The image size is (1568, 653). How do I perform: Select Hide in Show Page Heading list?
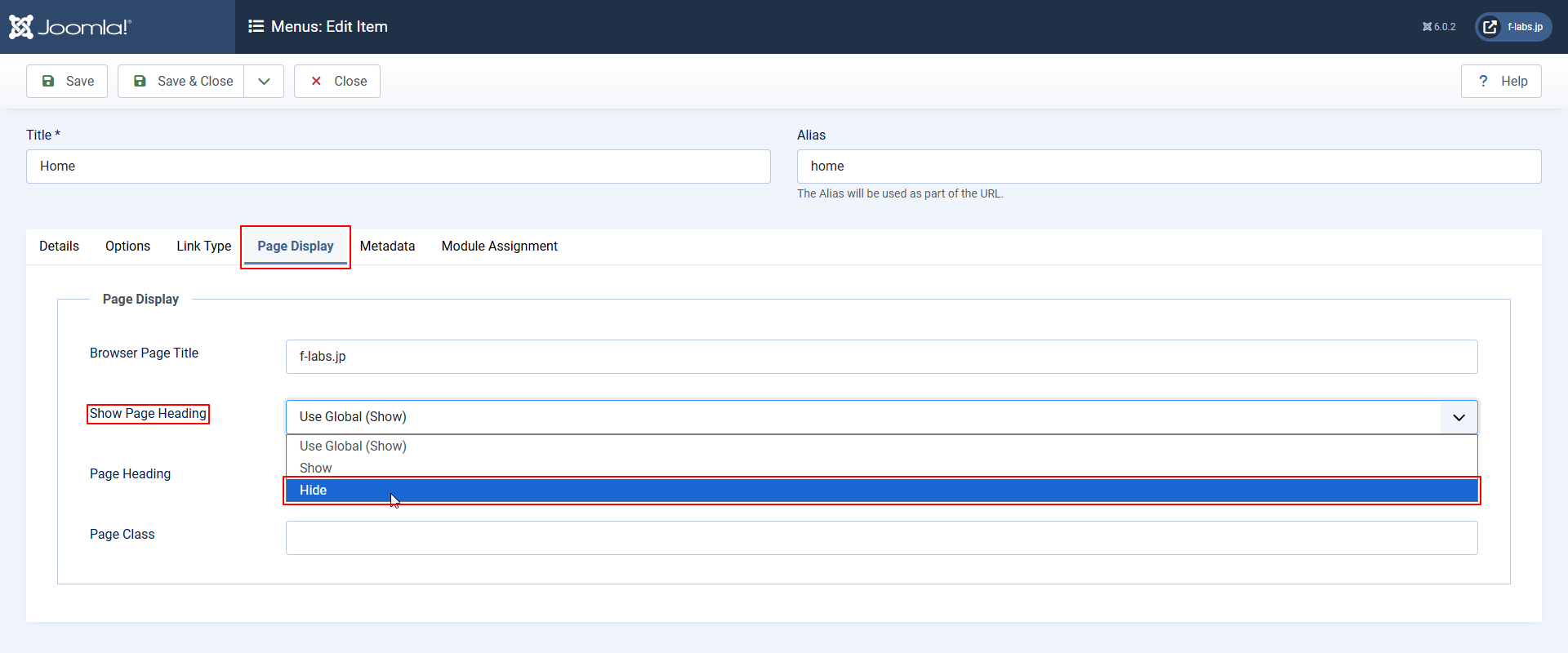(x=880, y=491)
